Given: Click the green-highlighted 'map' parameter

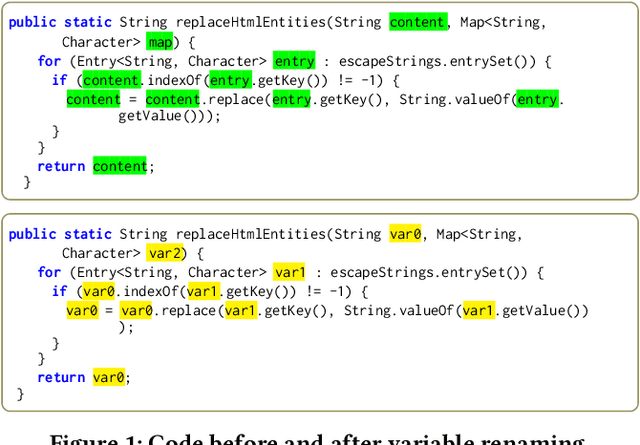Looking at the screenshot, I should point(160,42).
